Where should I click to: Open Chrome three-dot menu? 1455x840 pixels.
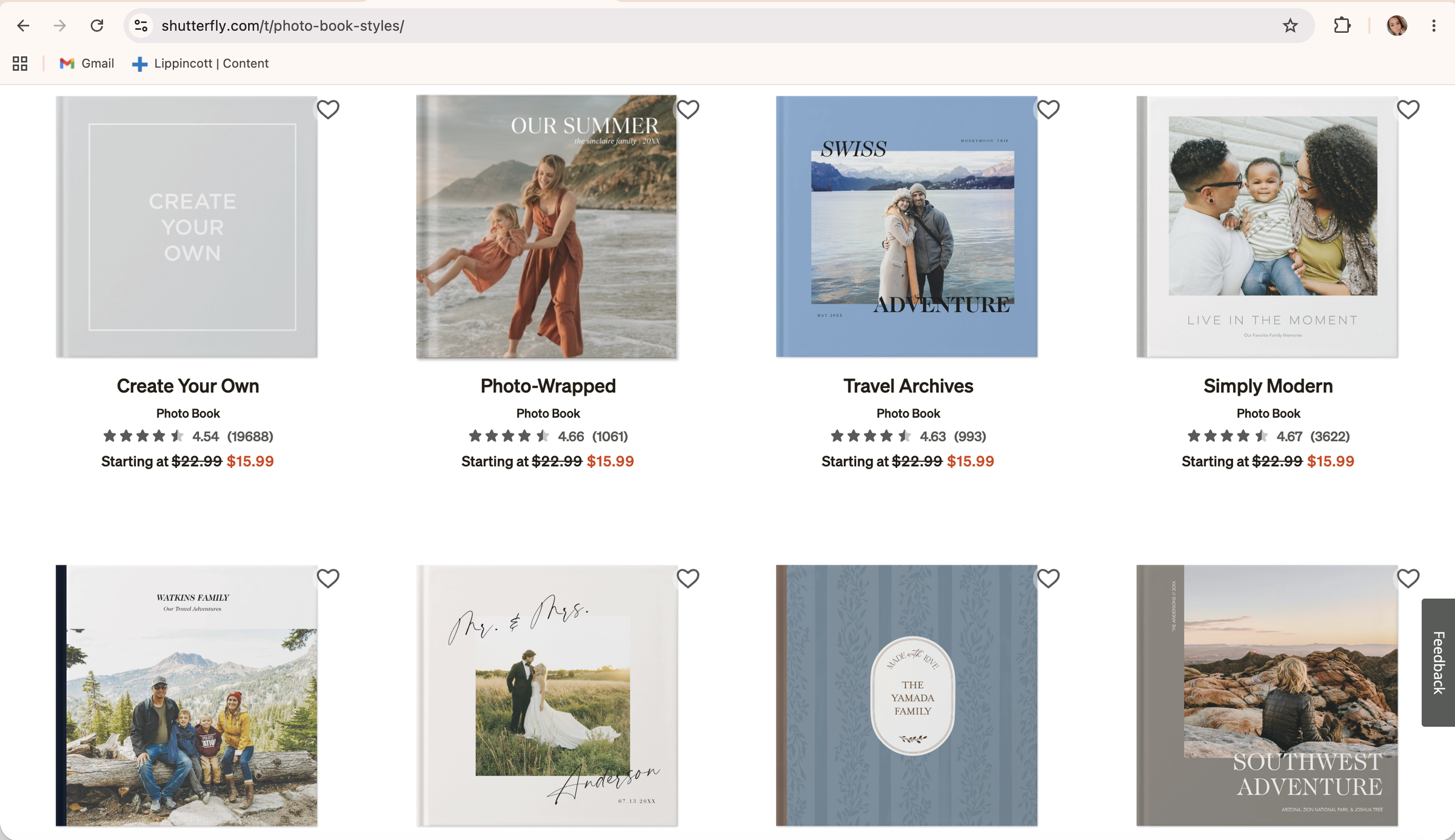[1434, 25]
